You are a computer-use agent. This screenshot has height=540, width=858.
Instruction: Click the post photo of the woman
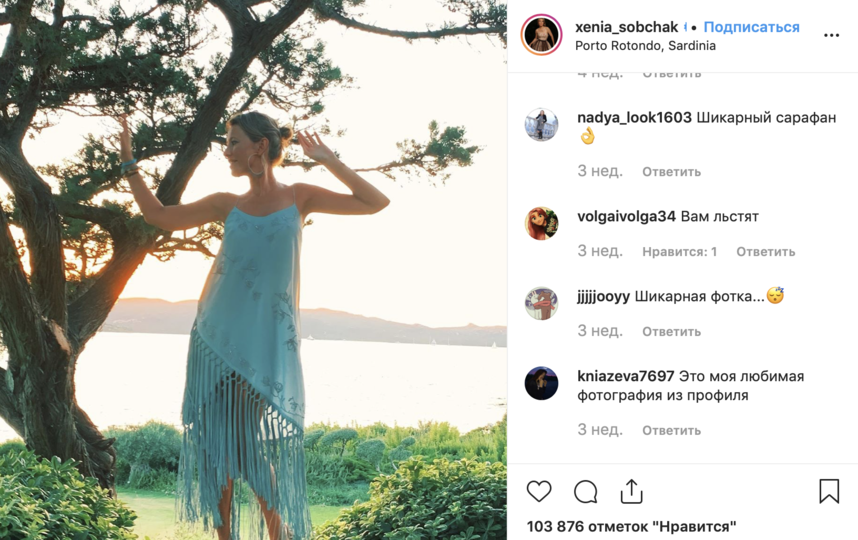coord(253,270)
